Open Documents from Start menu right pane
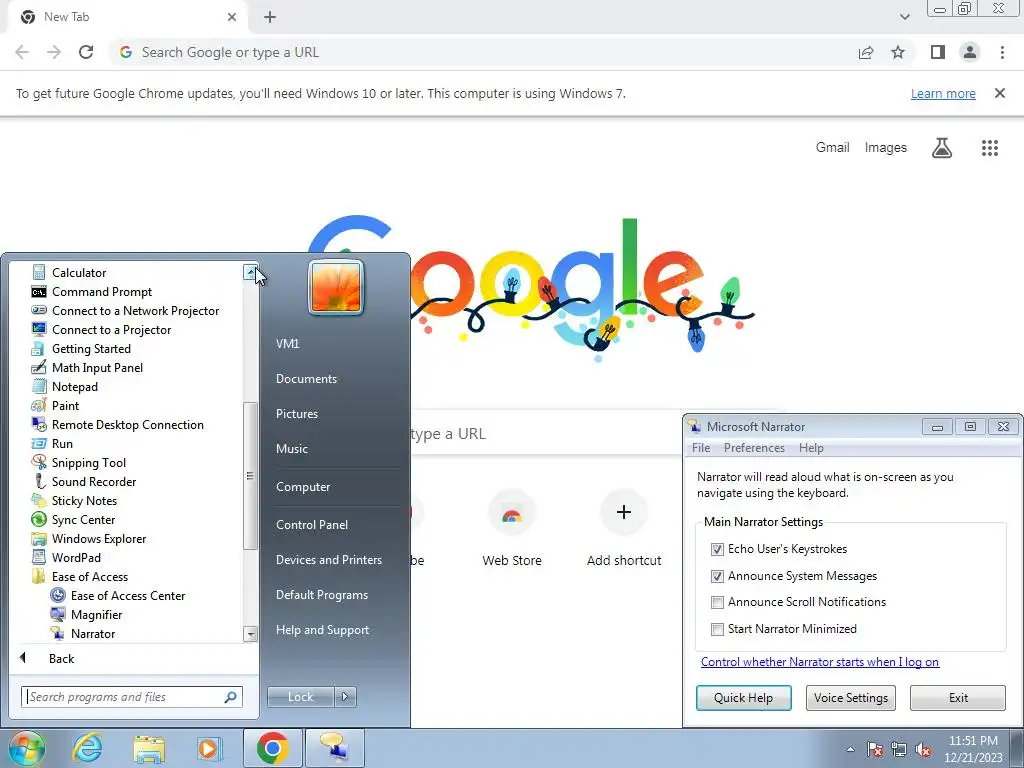 pyautogui.click(x=306, y=379)
